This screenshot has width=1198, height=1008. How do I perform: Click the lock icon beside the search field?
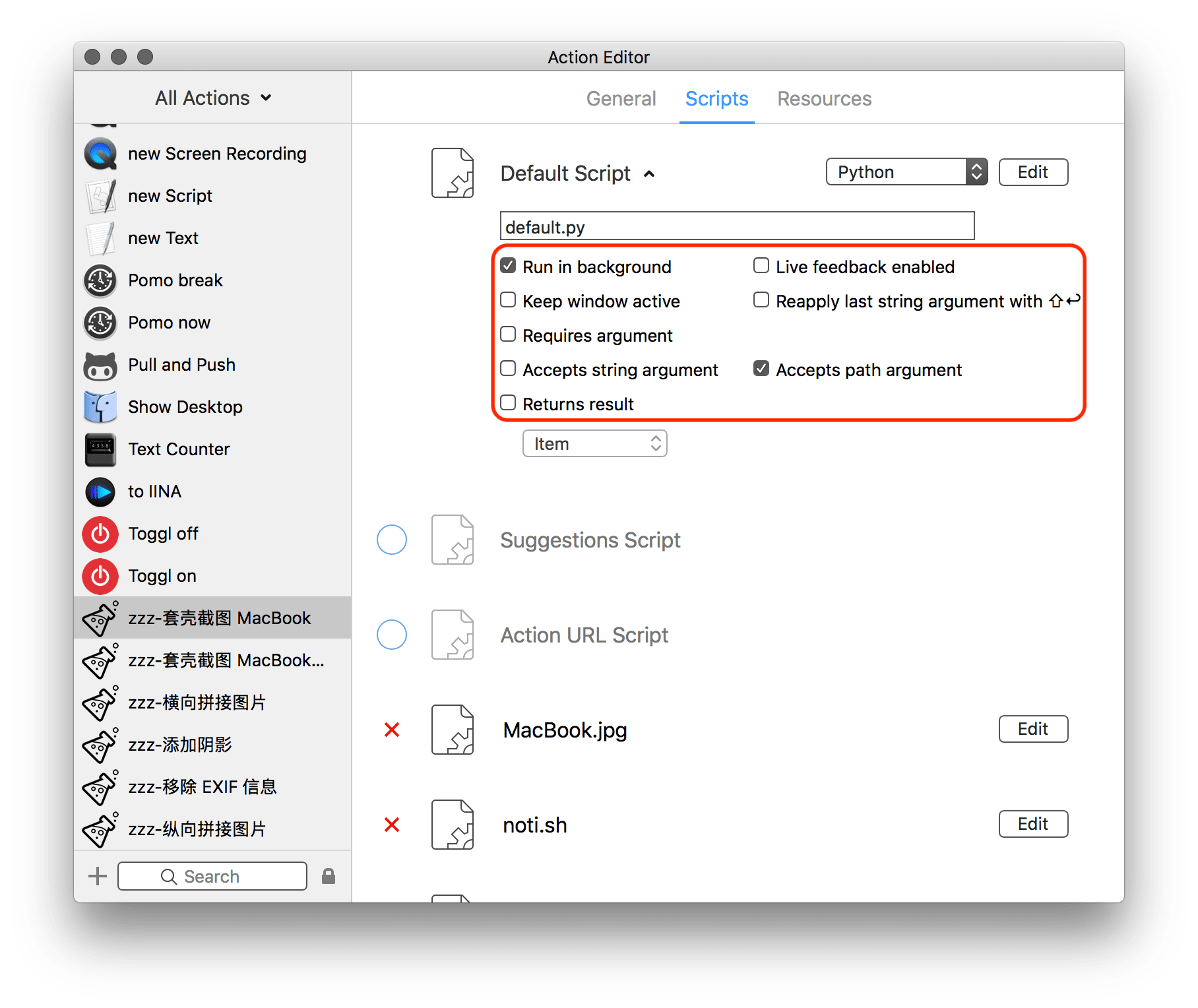pyautogui.click(x=328, y=876)
